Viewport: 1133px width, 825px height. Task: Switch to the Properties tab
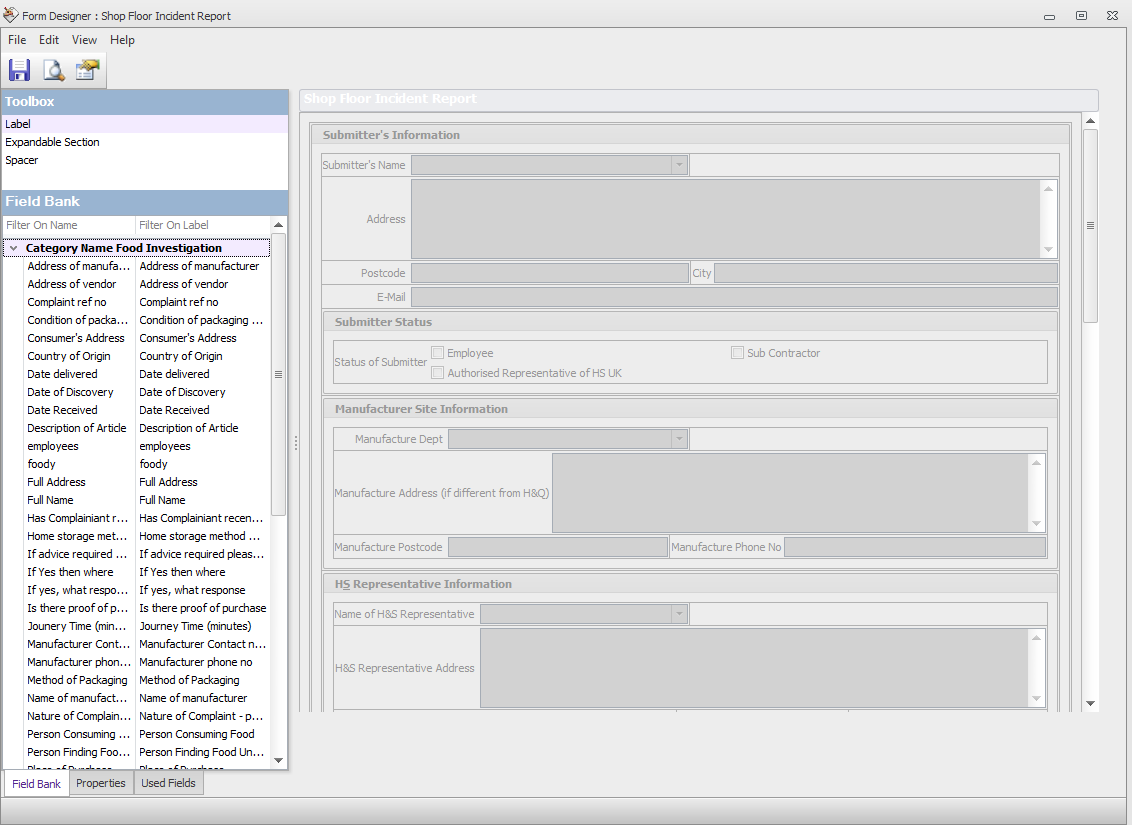click(100, 783)
